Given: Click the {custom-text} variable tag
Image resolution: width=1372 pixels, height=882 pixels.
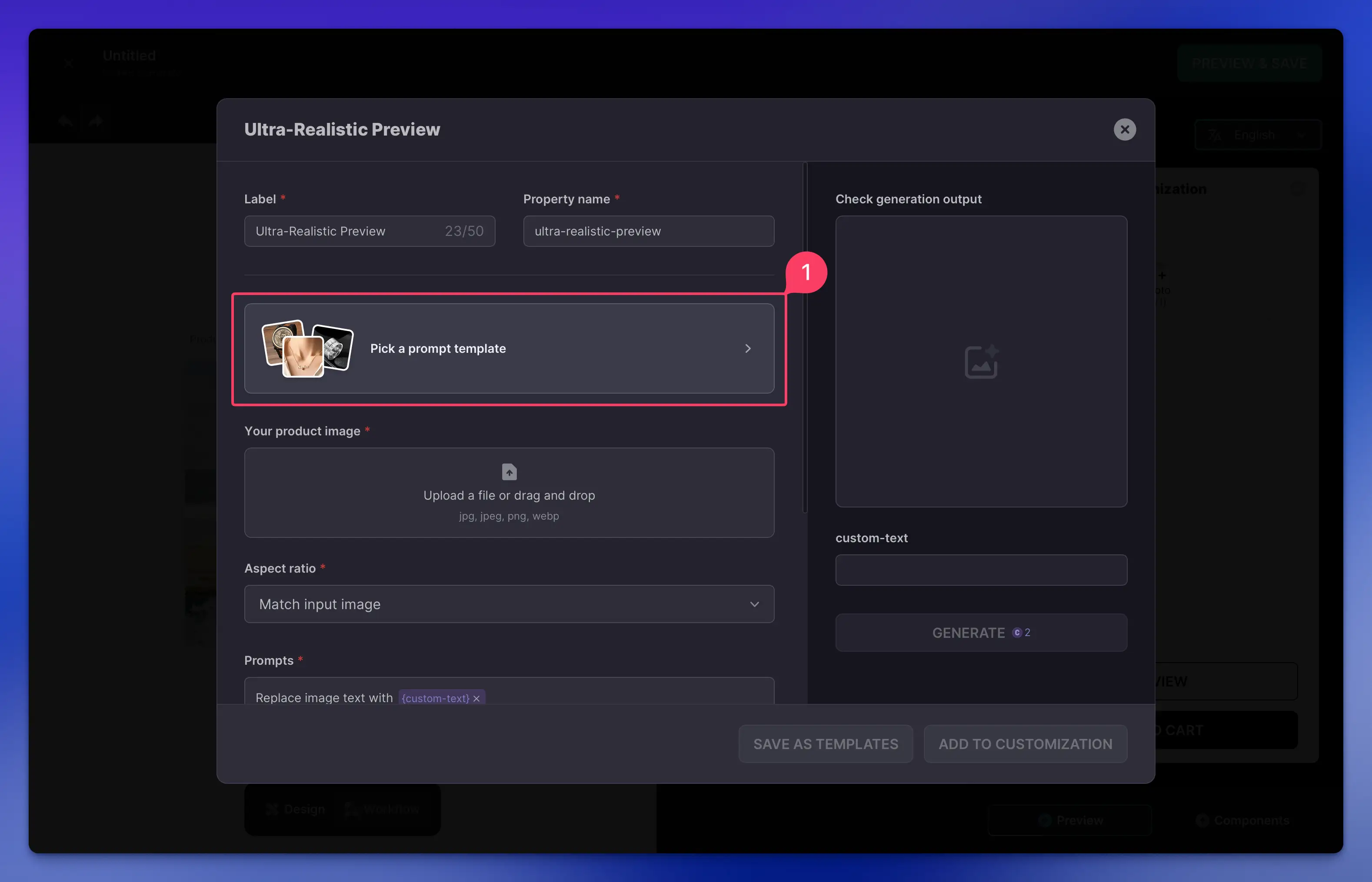Looking at the screenshot, I should click(x=435, y=698).
